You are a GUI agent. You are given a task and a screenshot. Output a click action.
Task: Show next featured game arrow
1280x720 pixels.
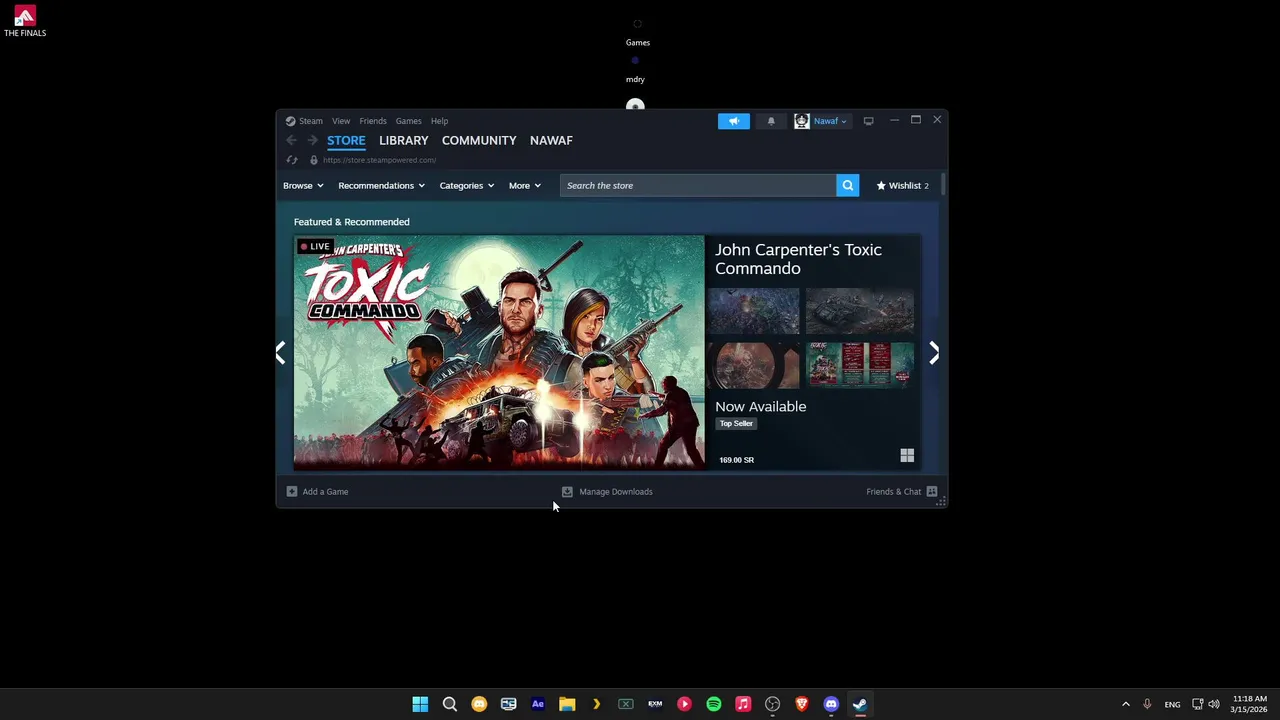(934, 352)
